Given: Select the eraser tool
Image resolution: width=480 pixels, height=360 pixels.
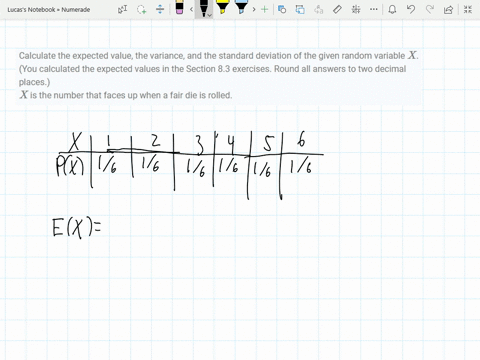Looking at the screenshot, I should coord(179,7).
